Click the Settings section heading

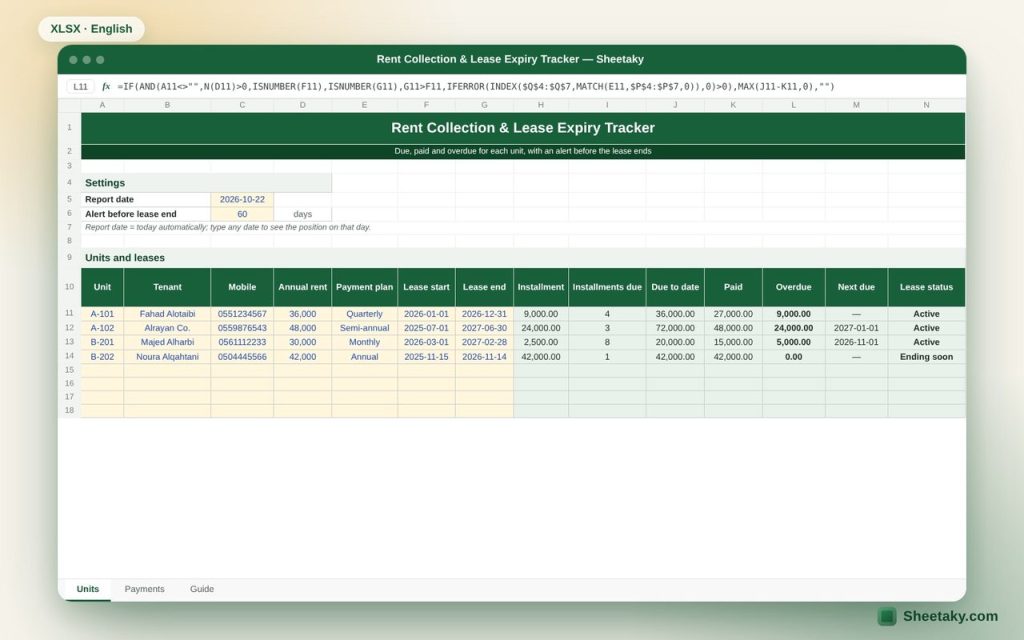pos(206,183)
